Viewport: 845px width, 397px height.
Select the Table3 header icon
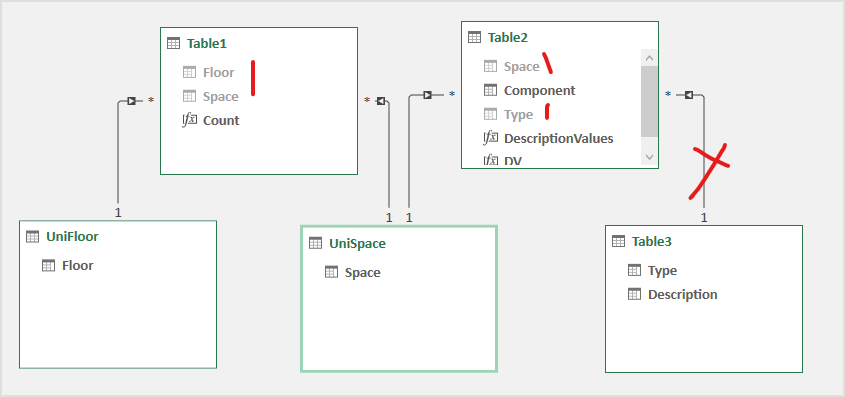(618, 241)
